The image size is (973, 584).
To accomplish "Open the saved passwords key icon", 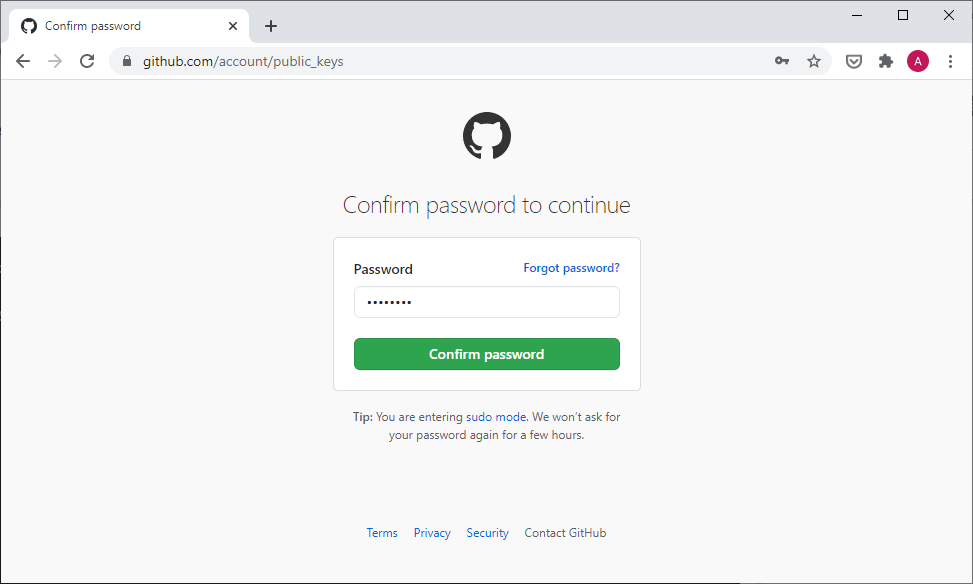I will coord(782,61).
